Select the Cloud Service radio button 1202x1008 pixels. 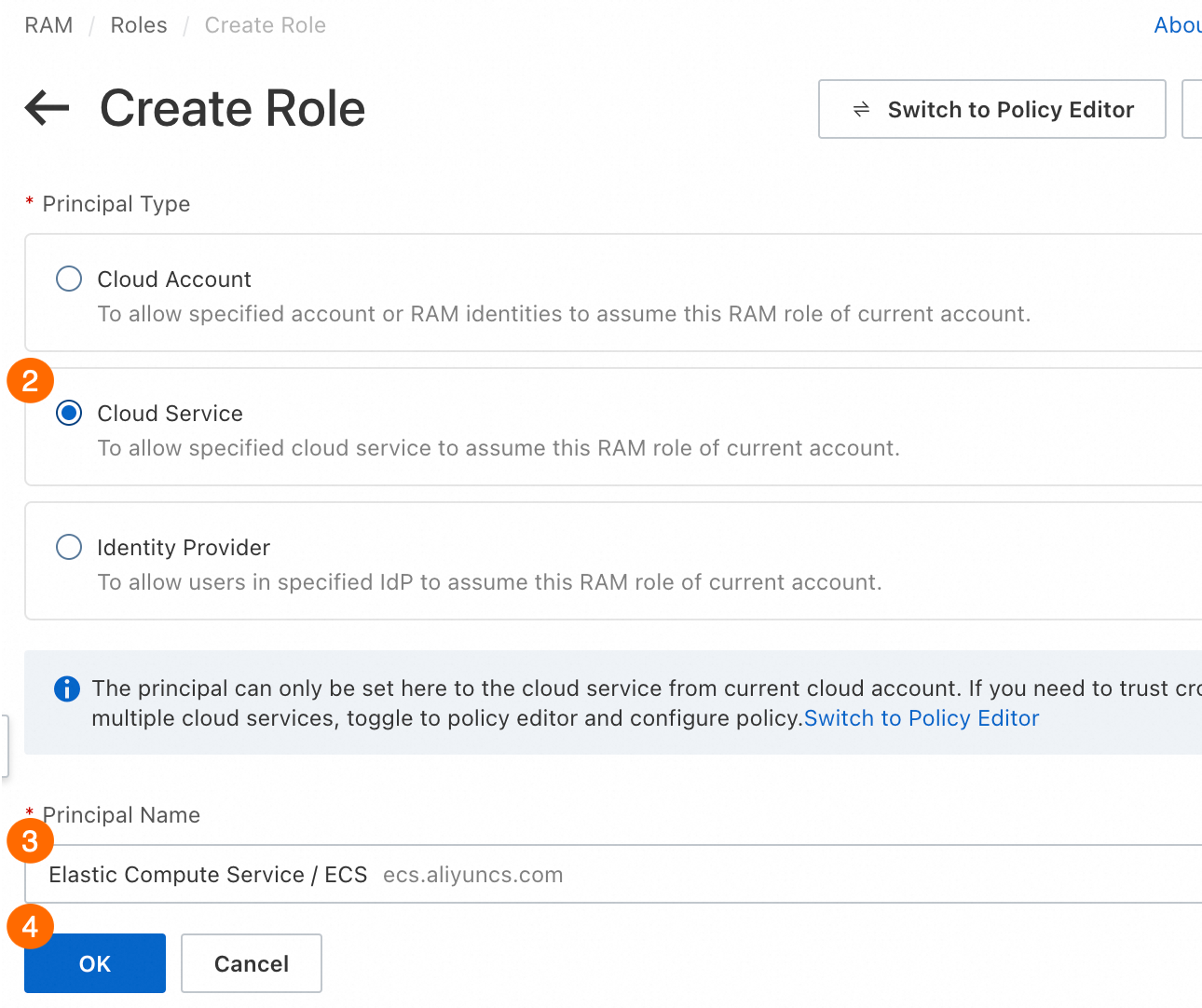pos(69,413)
